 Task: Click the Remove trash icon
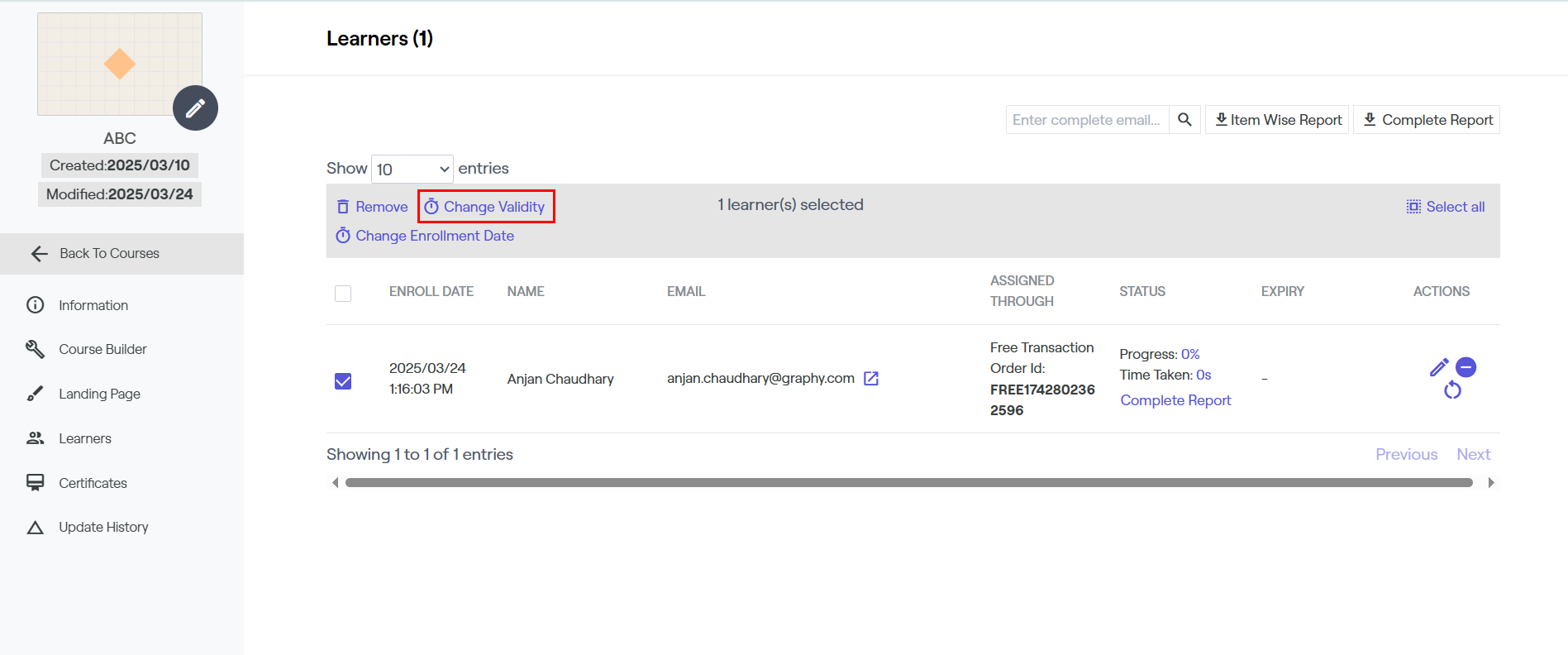click(343, 207)
